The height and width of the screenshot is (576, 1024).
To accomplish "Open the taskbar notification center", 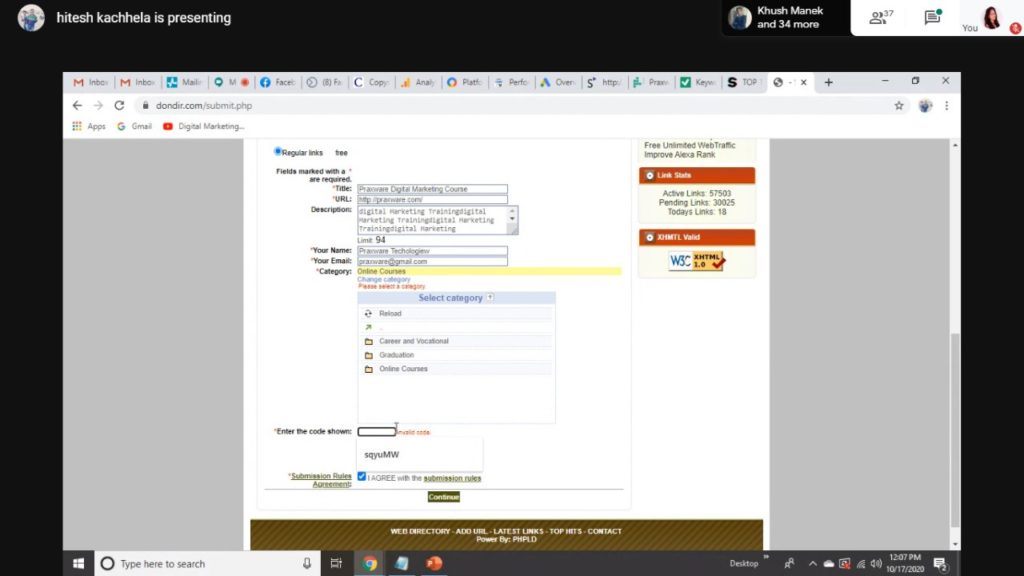I will pyautogui.click(x=940, y=564).
